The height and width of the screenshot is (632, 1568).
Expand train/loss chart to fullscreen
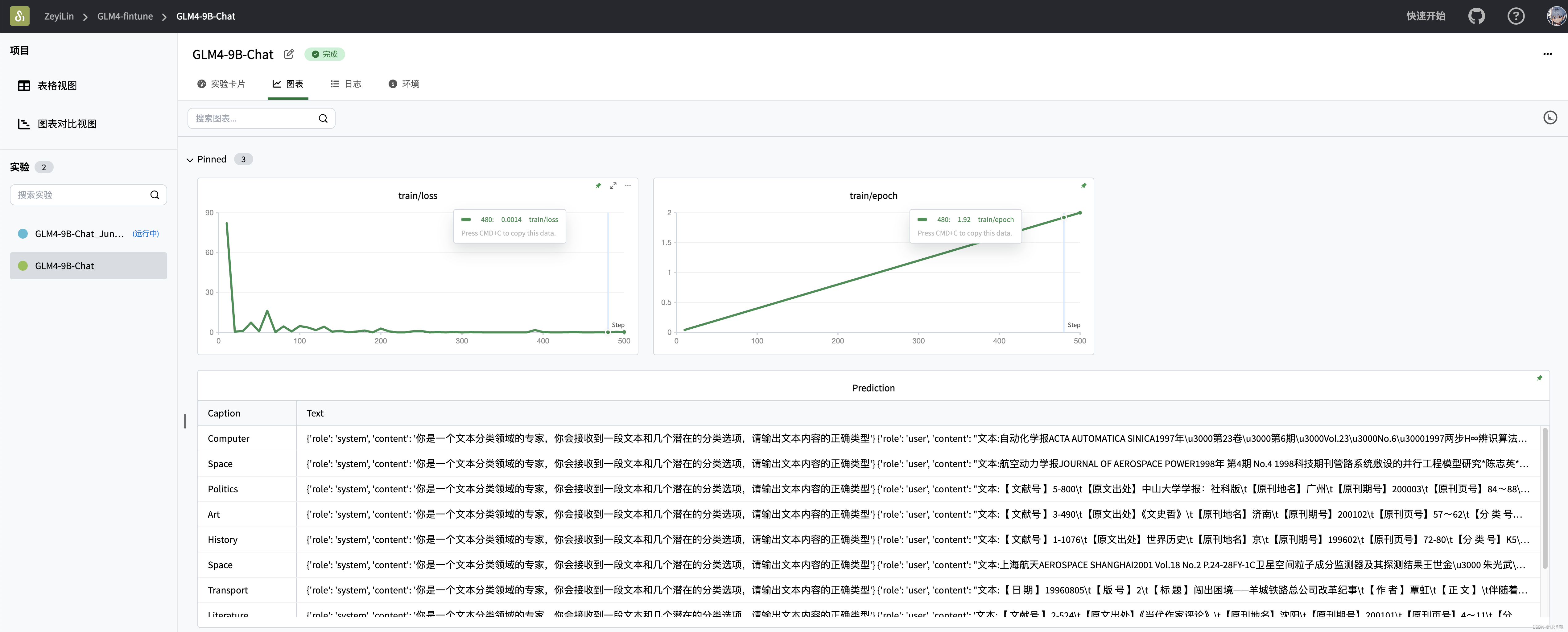tap(613, 186)
